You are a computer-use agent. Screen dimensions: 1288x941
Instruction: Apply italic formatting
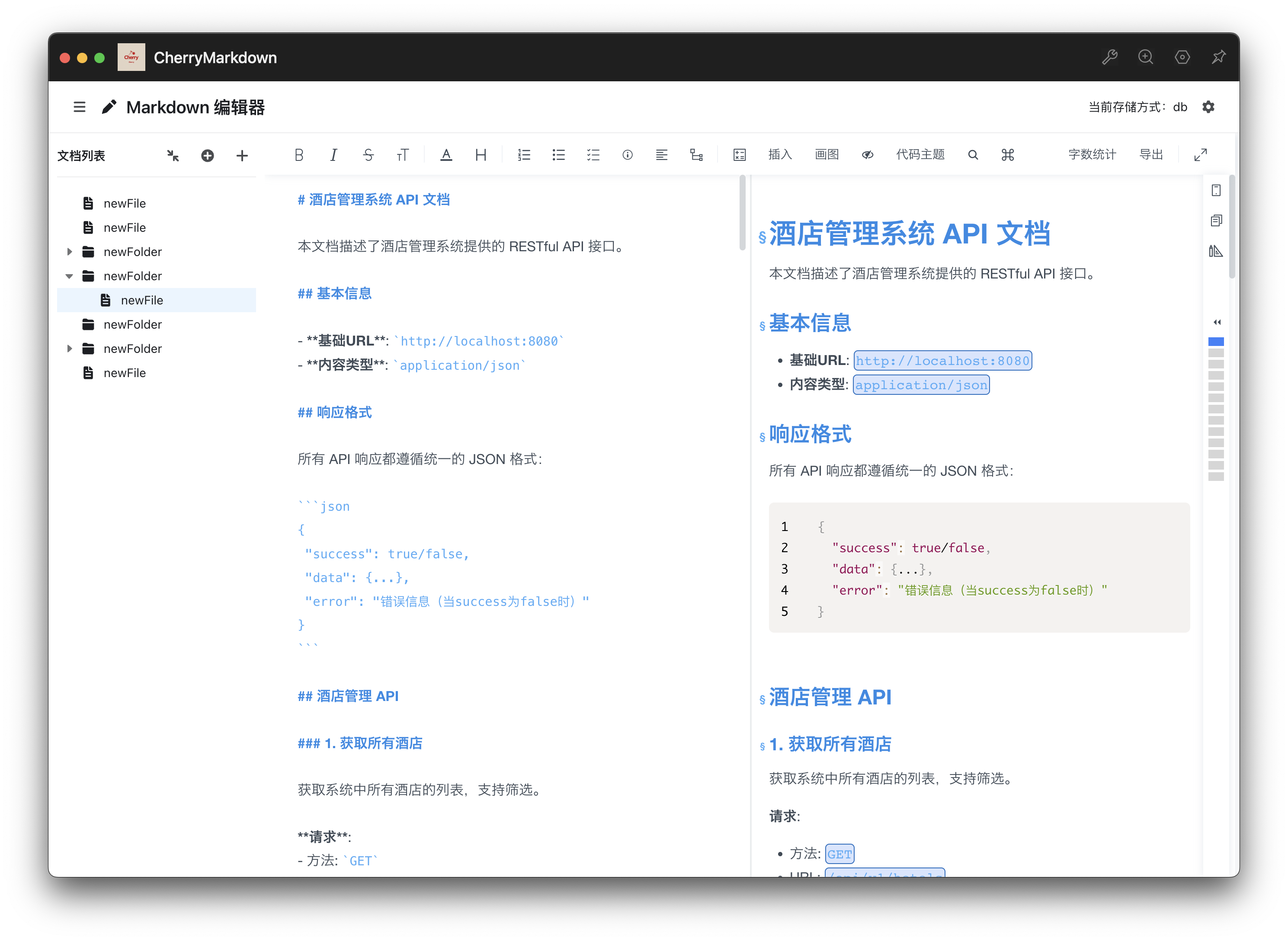[334, 155]
